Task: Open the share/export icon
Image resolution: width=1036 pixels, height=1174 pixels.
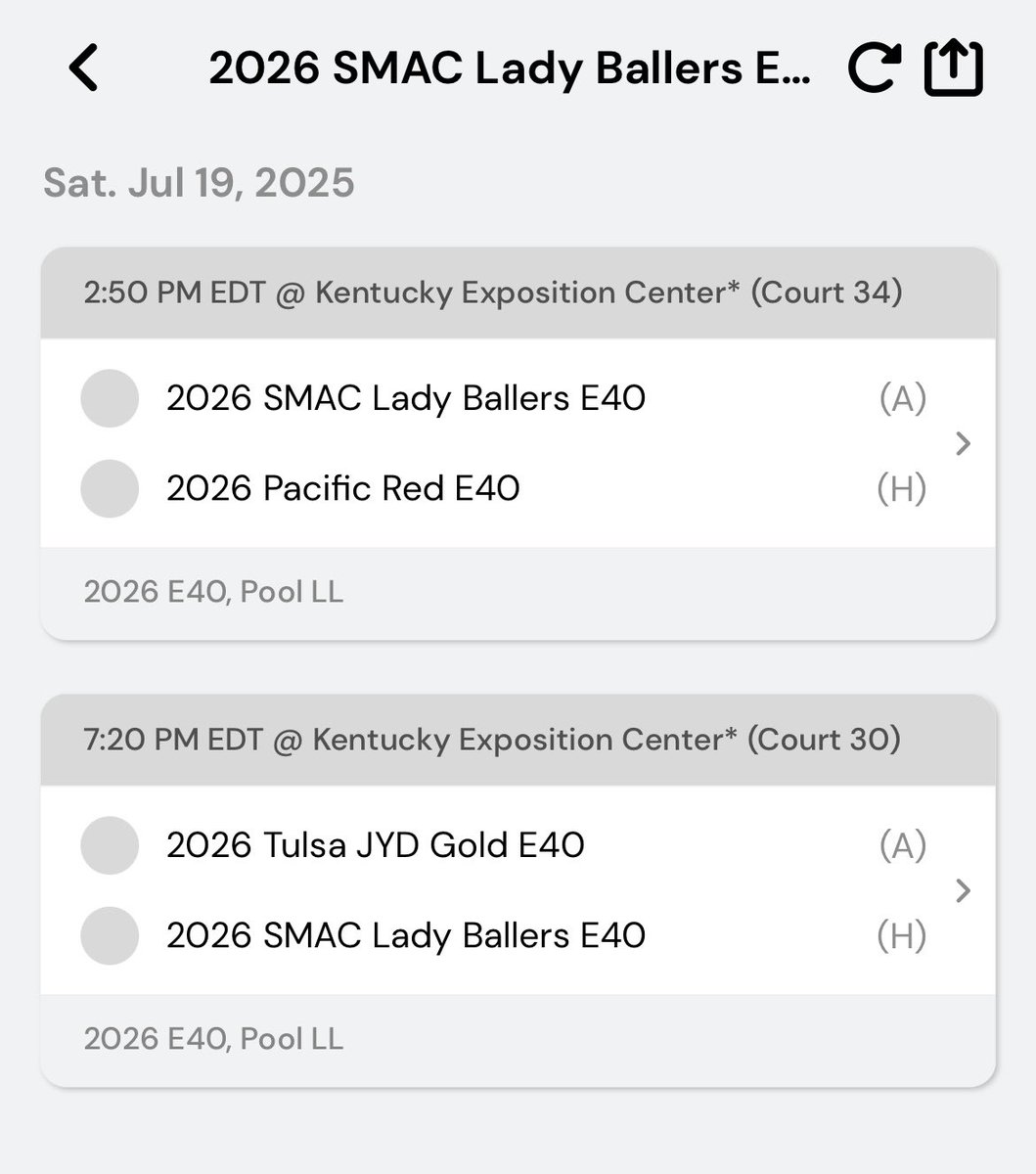Action: pyautogui.click(x=953, y=68)
